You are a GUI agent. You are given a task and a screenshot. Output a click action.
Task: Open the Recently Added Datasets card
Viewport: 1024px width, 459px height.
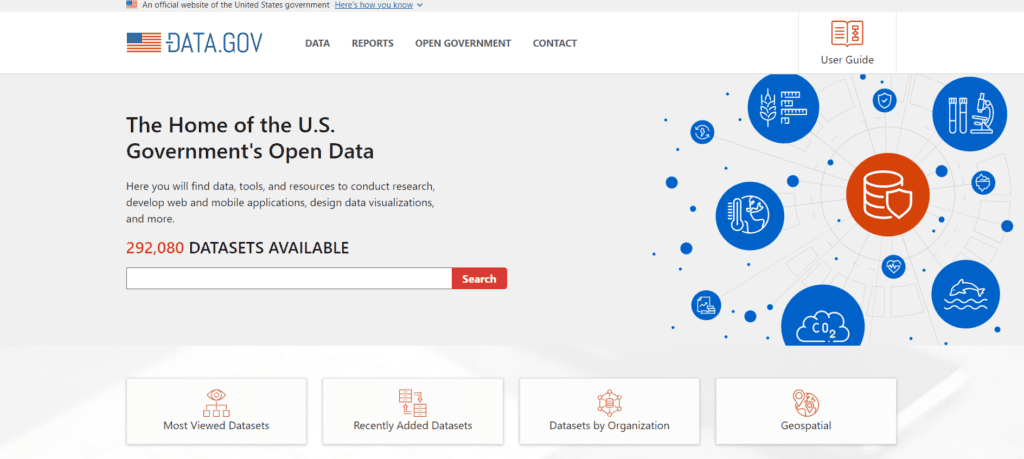(x=413, y=411)
